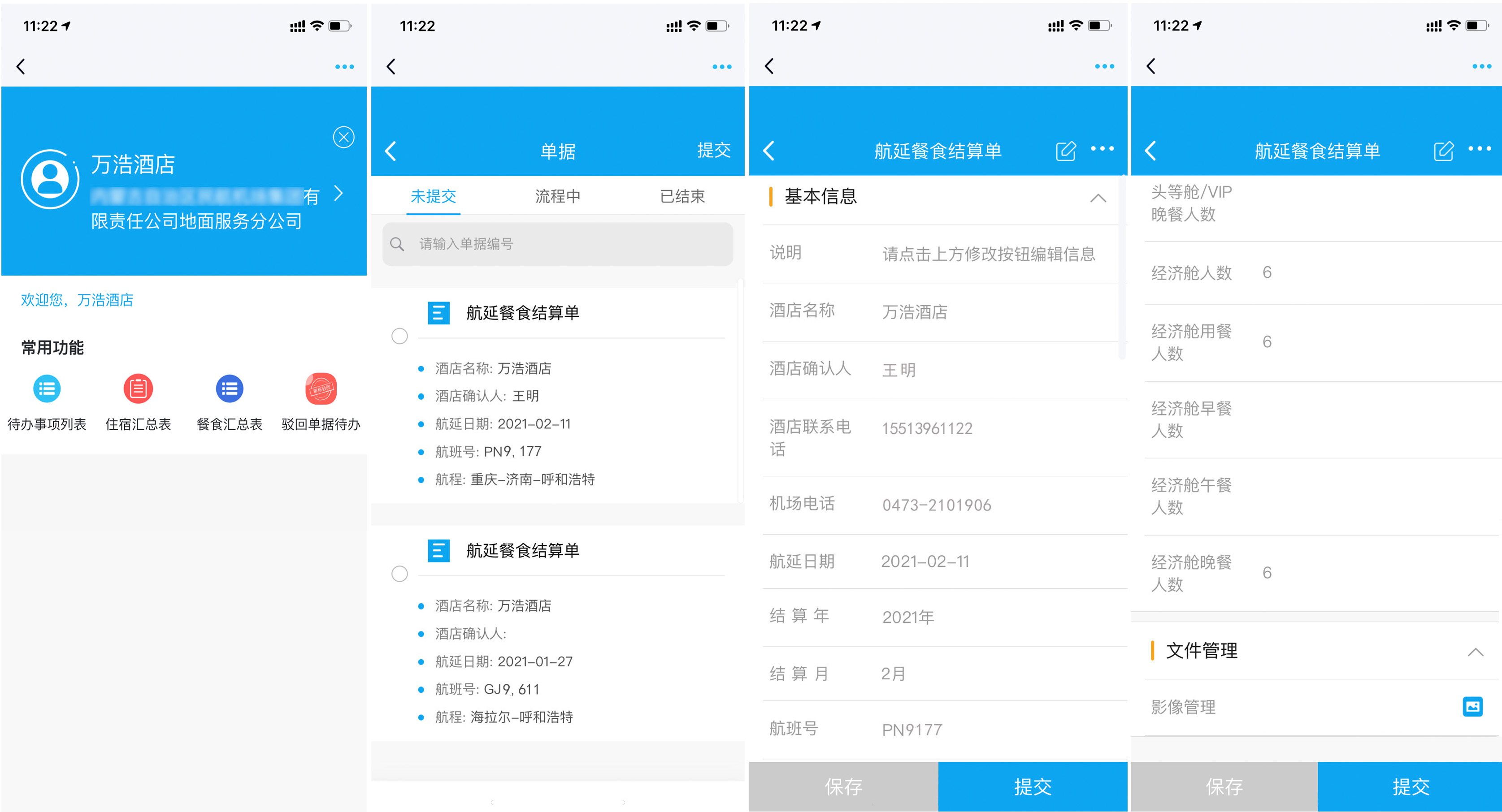This screenshot has height=812, width=1502.
Task: Open the 影像管理 image icon
Action: 1472,707
